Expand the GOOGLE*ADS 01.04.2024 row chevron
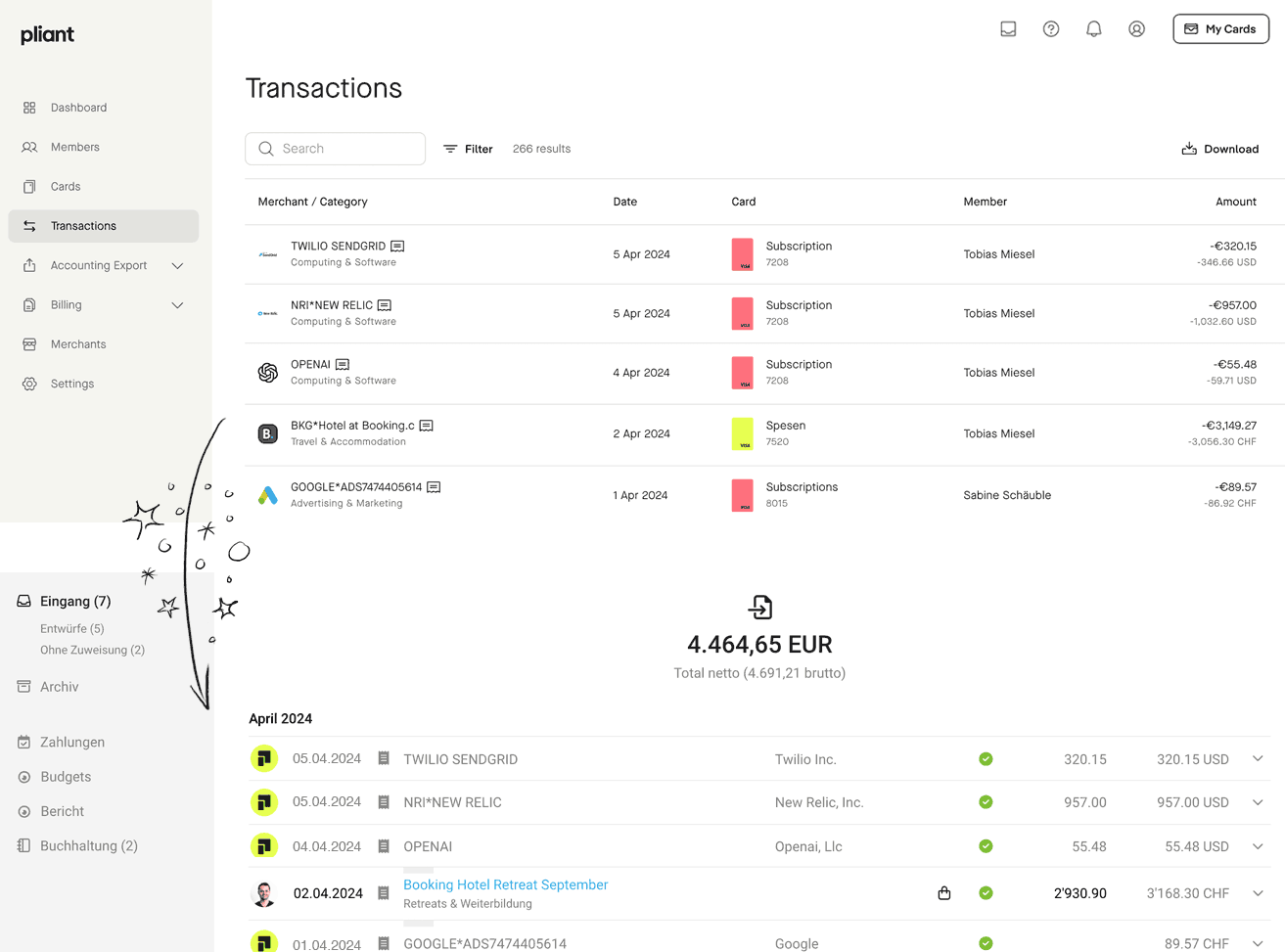The width and height of the screenshot is (1285, 952). 1258,943
